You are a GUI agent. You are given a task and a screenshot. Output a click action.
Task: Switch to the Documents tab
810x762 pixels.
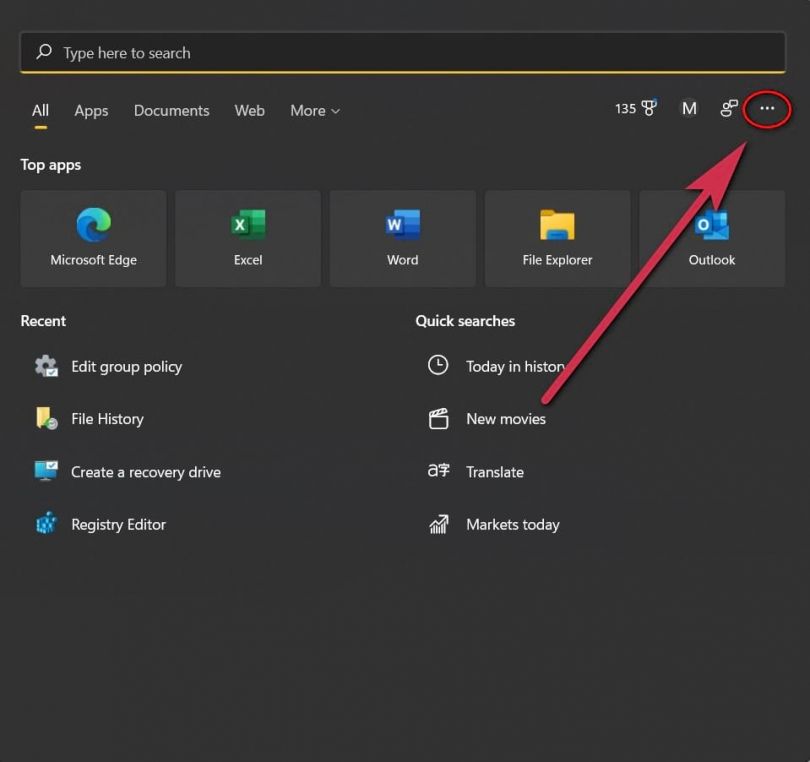(x=171, y=110)
